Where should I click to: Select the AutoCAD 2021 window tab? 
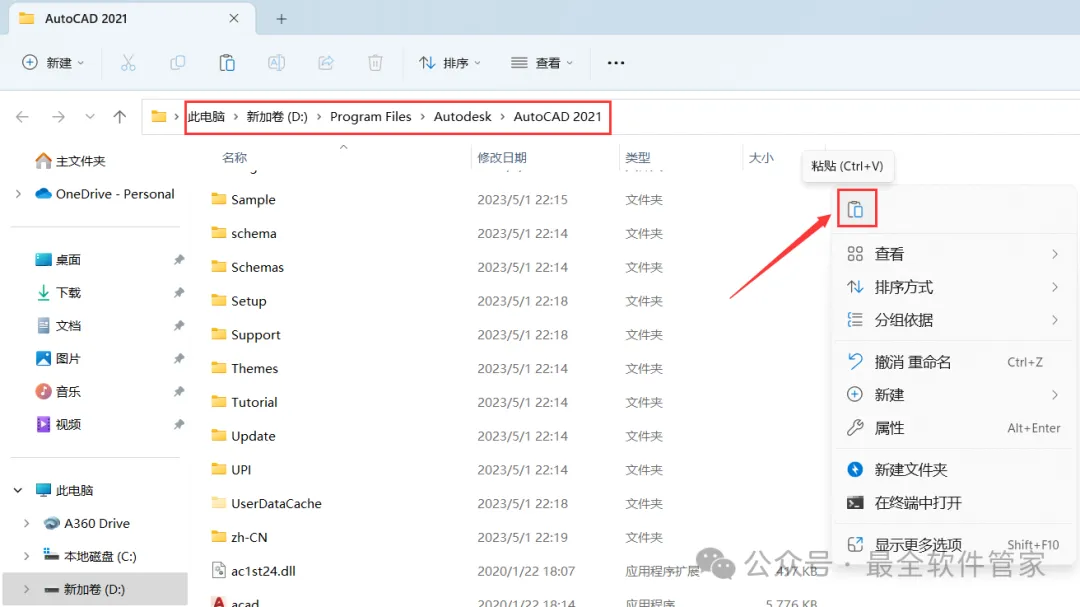tap(132, 19)
